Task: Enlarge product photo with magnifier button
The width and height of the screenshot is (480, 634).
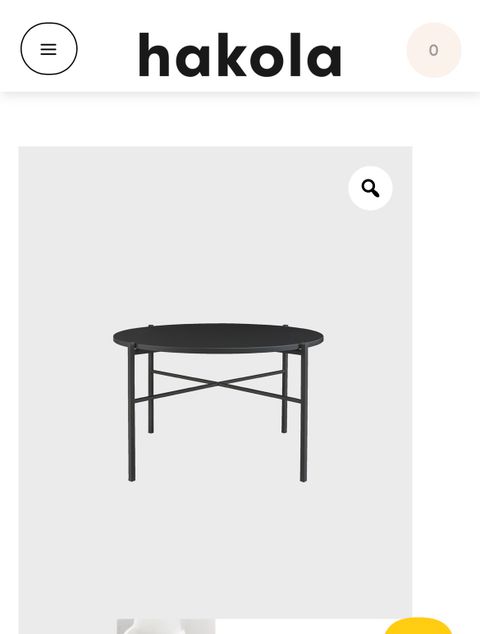Action: (370, 188)
